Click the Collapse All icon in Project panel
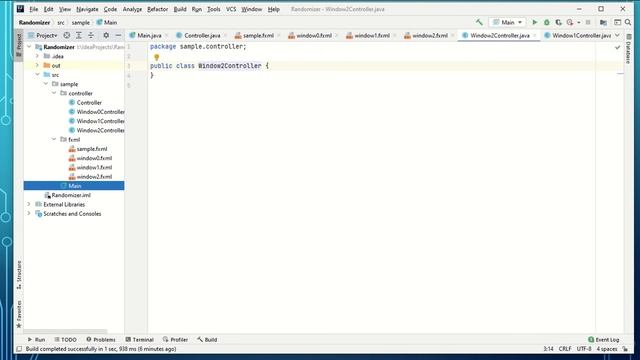Screen dimensions: 640x360 point(91,36)
